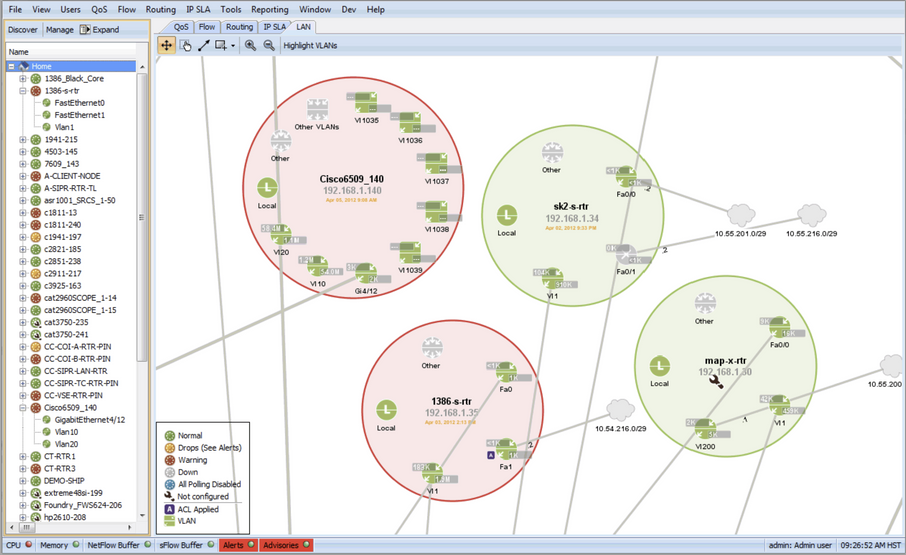Select FastEthernet0 in device tree

click(x=79, y=103)
